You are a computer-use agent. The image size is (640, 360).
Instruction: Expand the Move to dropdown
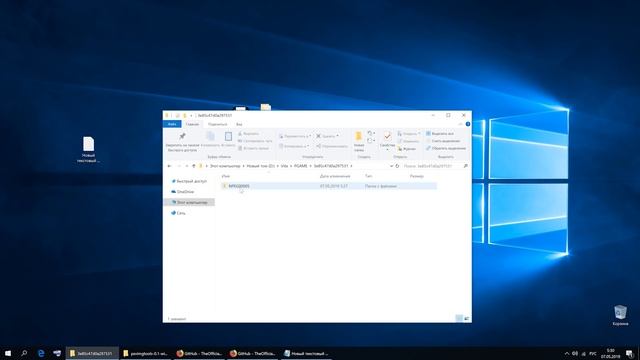[x=310, y=136]
